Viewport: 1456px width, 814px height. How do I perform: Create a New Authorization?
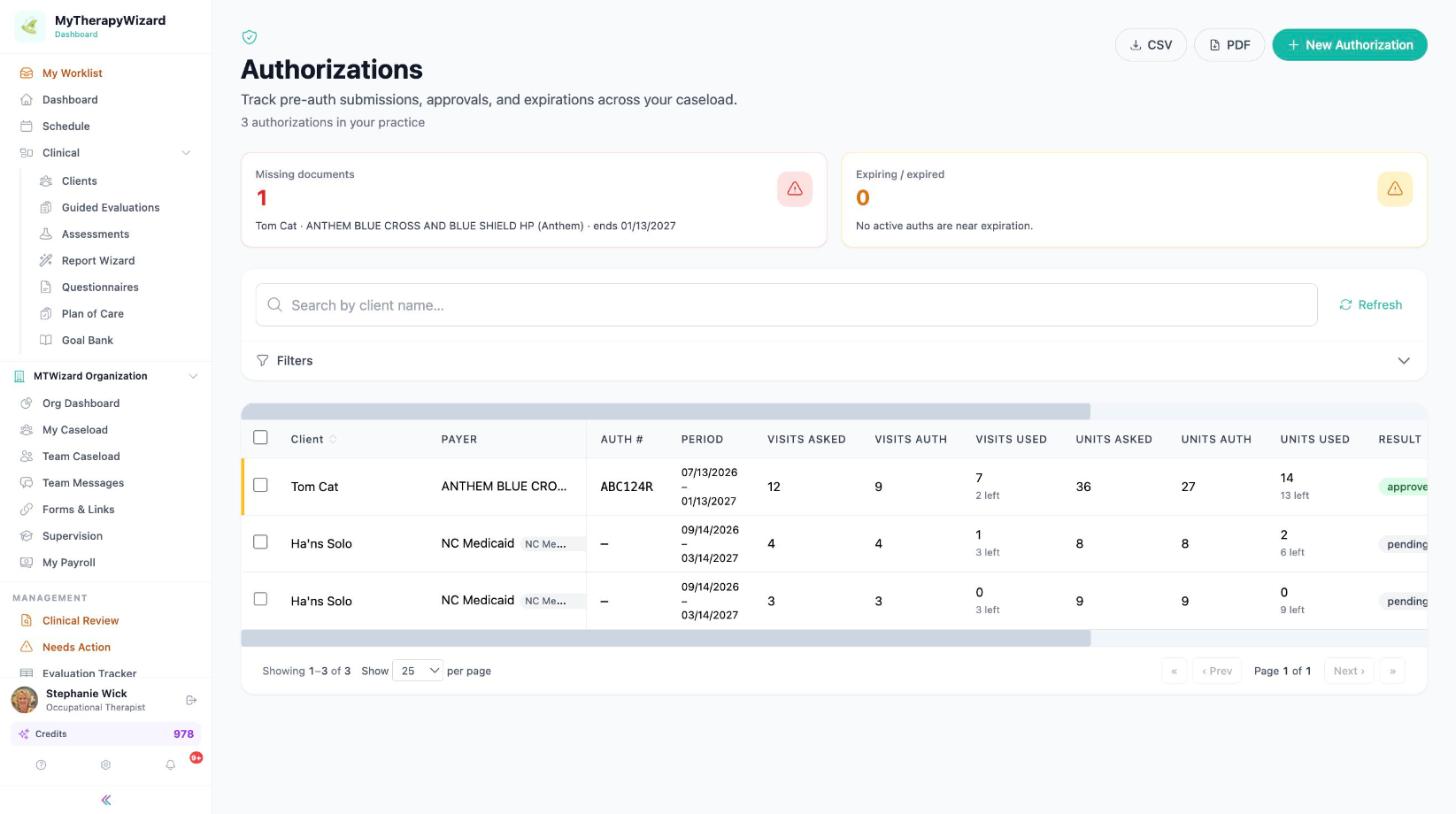click(x=1350, y=45)
